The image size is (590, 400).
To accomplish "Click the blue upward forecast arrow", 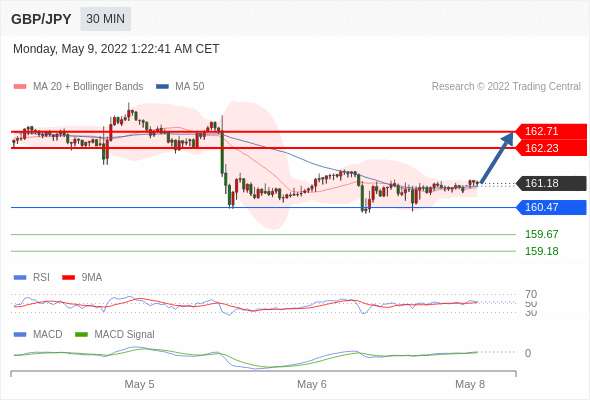I will click(497, 158).
